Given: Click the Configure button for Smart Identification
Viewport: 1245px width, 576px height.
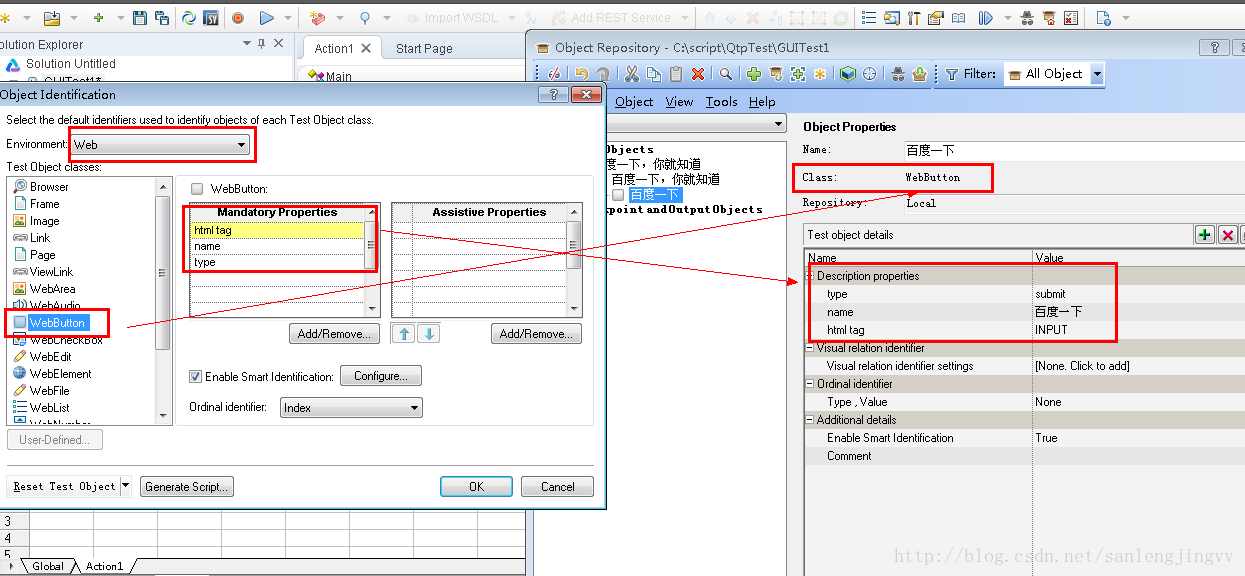Looking at the screenshot, I should coord(380,376).
